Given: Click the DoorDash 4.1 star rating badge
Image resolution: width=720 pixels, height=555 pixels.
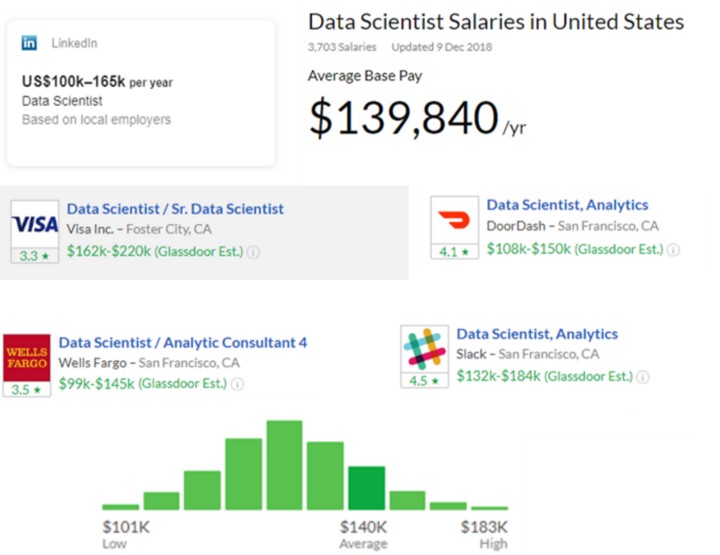Looking at the screenshot, I should pyautogui.click(x=455, y=252).
